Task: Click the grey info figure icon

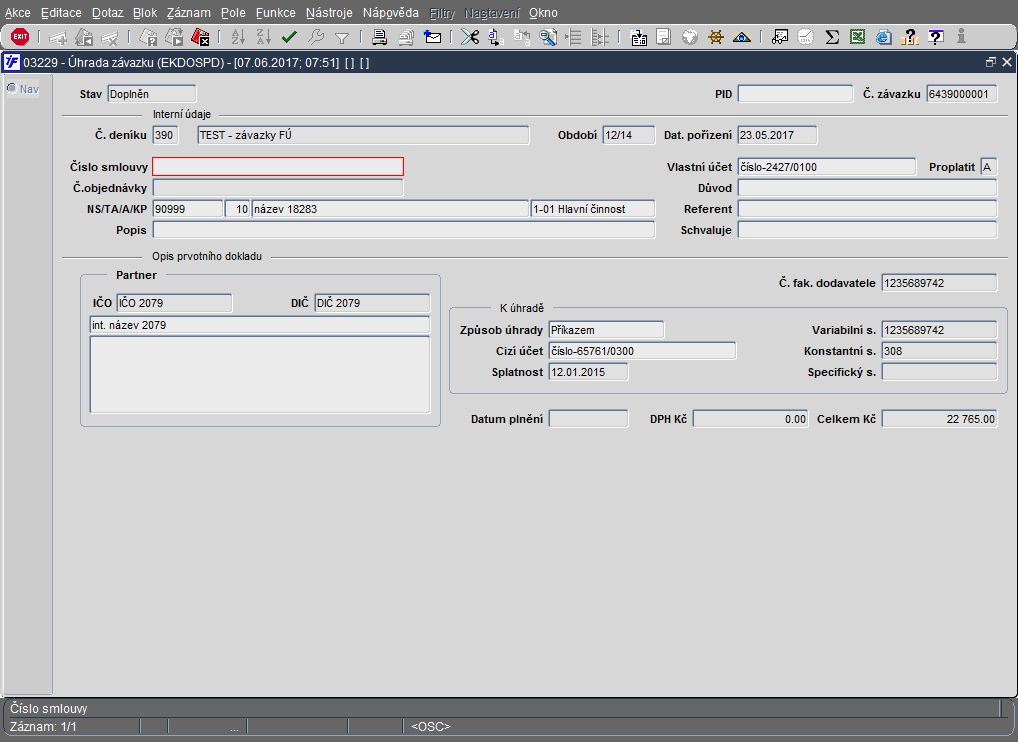Action: [961, 37]
